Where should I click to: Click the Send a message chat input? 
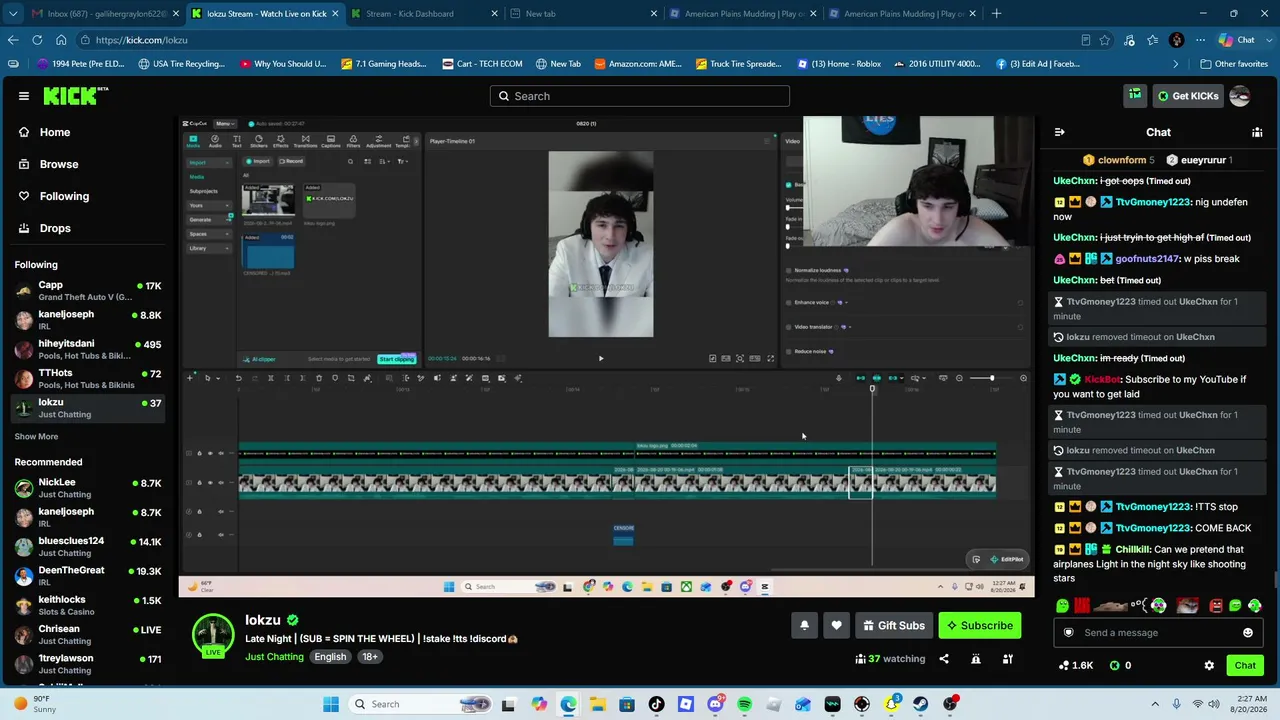1158,633
